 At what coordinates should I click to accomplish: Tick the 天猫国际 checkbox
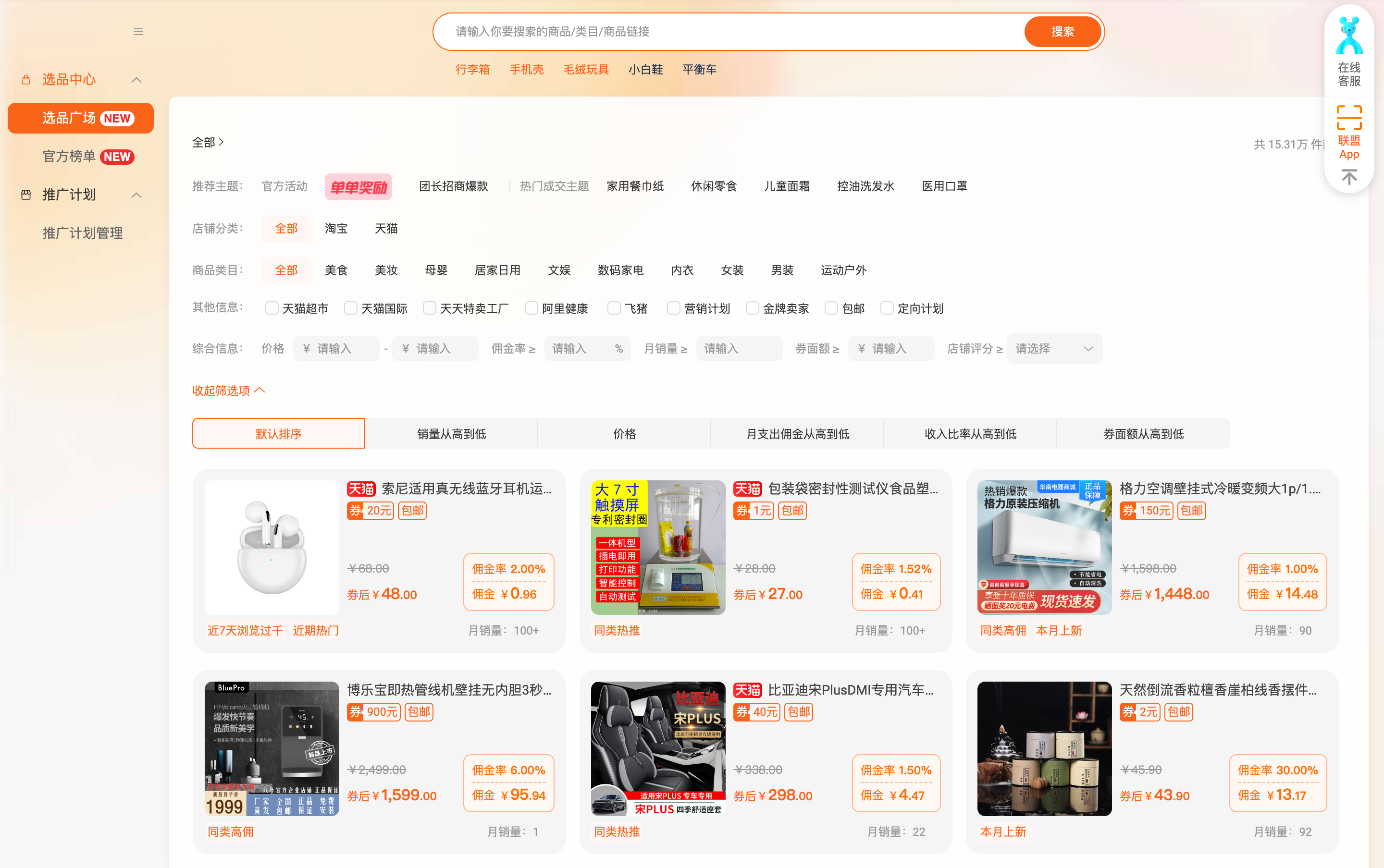tap(350, 308)
